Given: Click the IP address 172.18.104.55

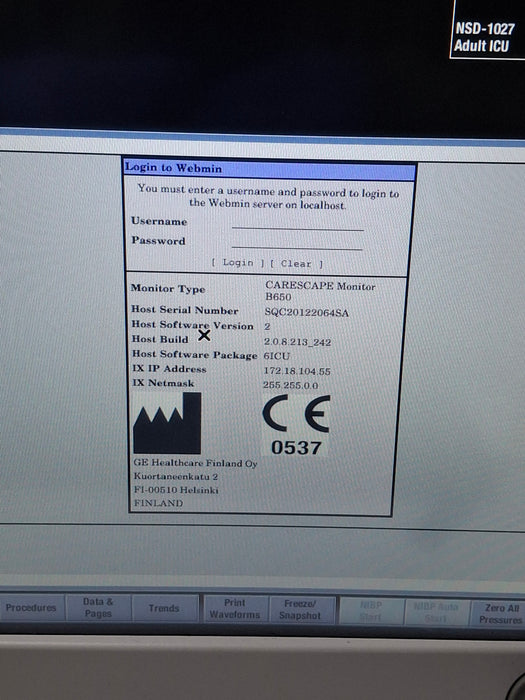Looking at the screenshot, I should pyautogui.click(x=297, y=371).
